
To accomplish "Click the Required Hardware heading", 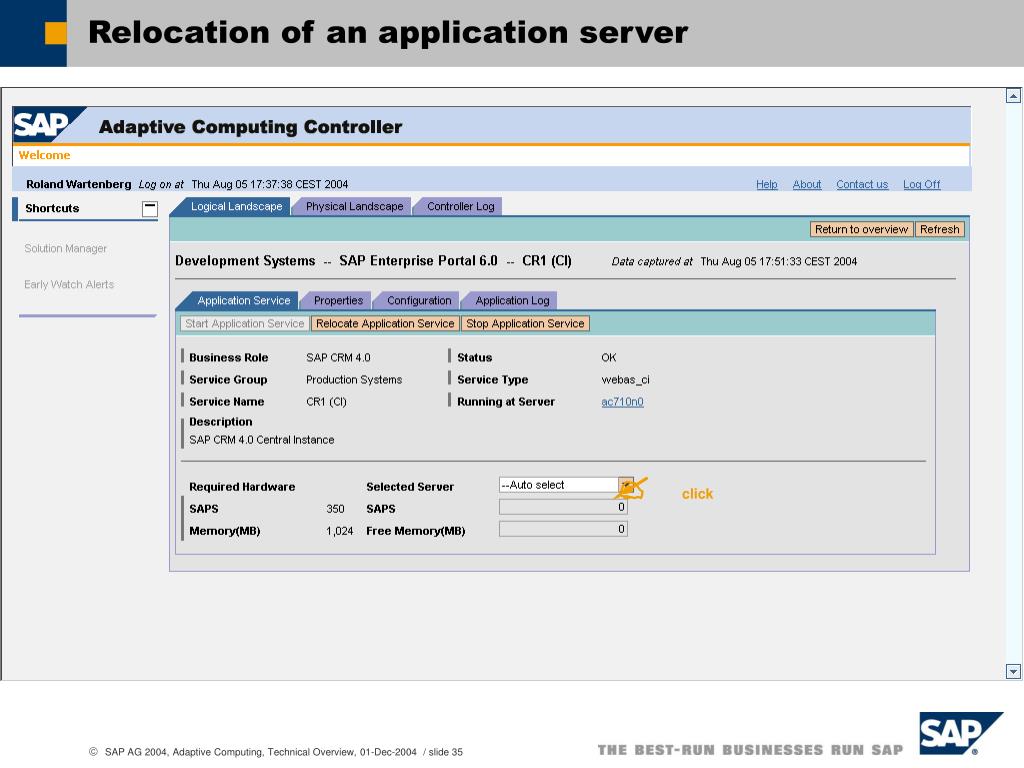I will 242,487.
